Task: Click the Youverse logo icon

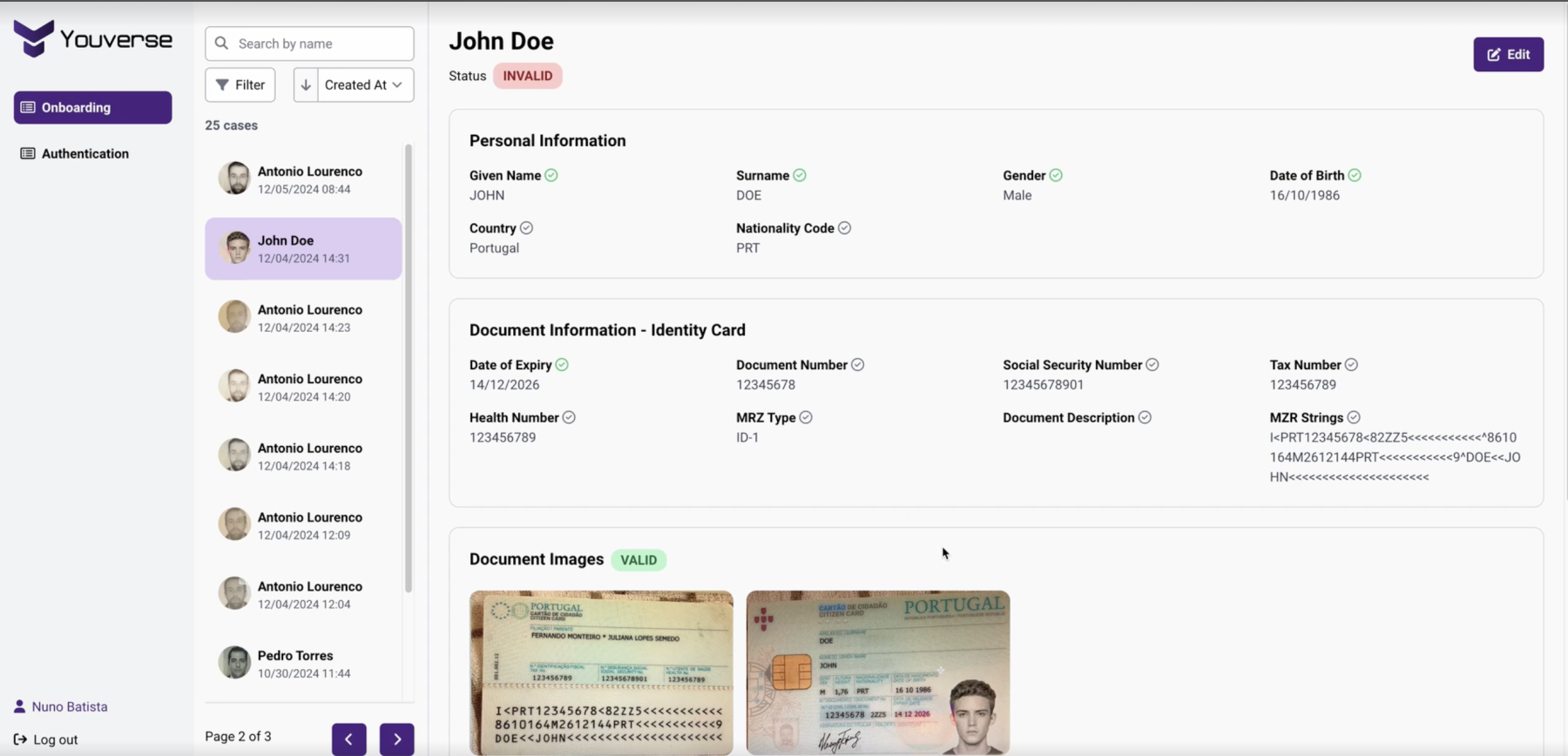Action: 34,39
